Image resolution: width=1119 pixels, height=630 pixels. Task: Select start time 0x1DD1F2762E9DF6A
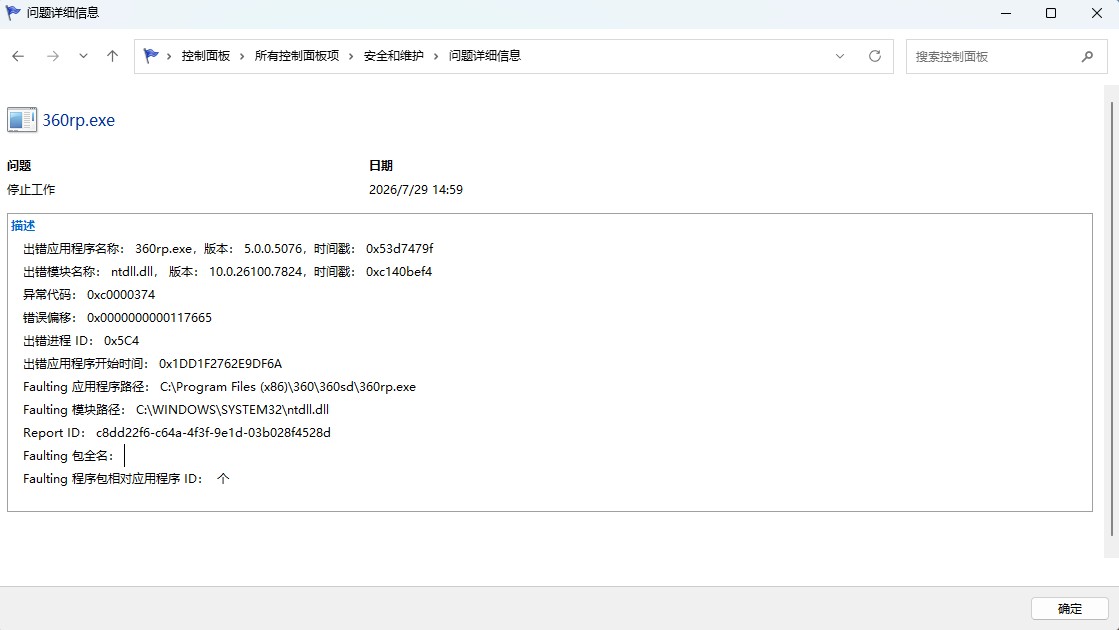point(221,364)
